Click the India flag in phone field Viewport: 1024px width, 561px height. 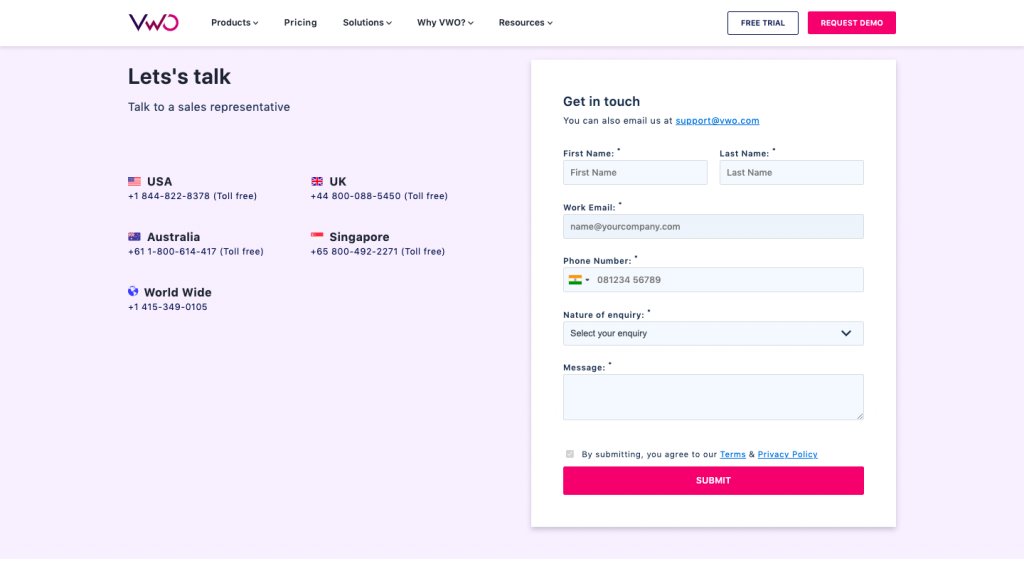(575, 280)
